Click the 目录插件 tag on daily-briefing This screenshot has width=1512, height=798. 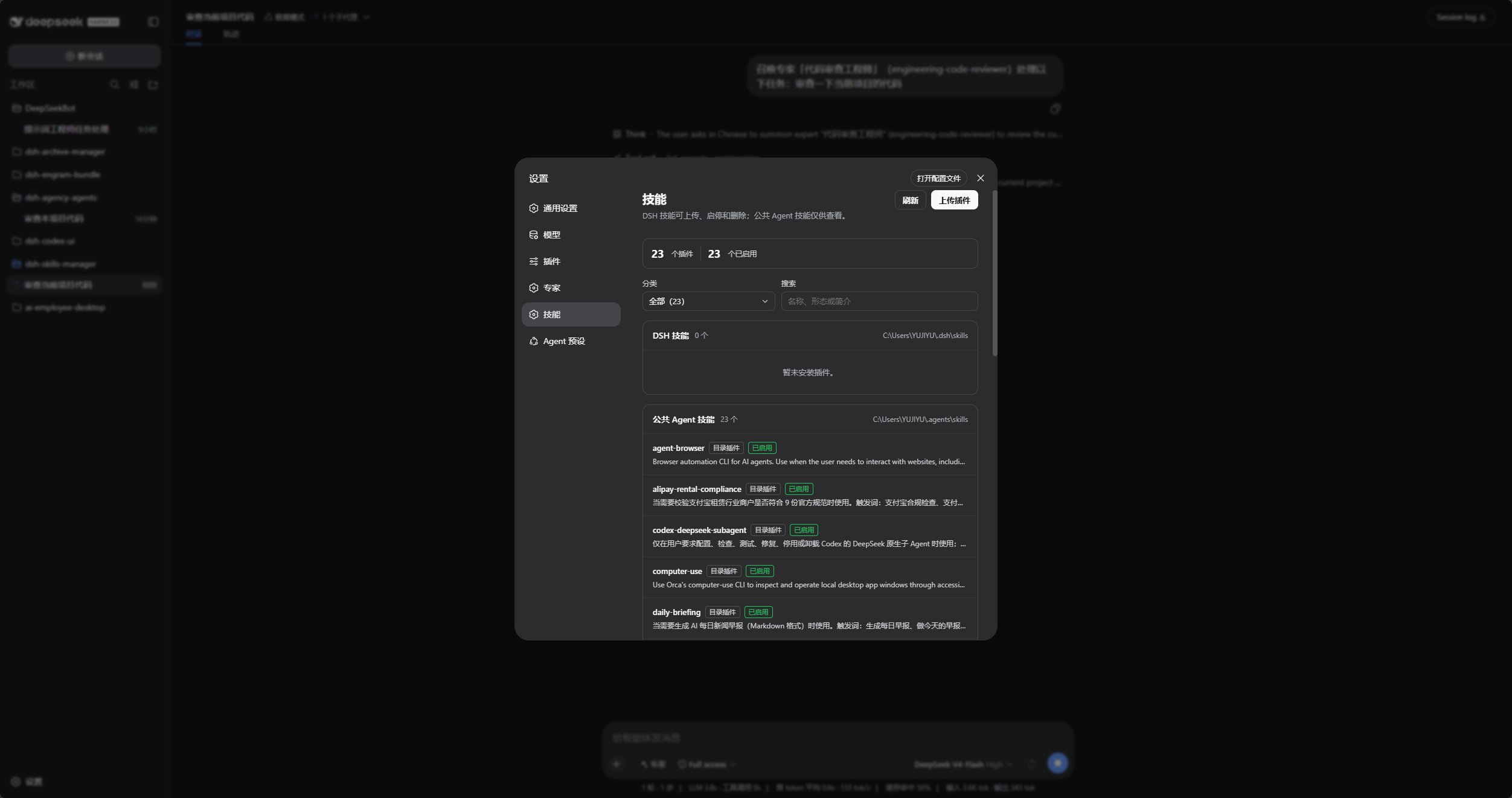coord(723,612)
